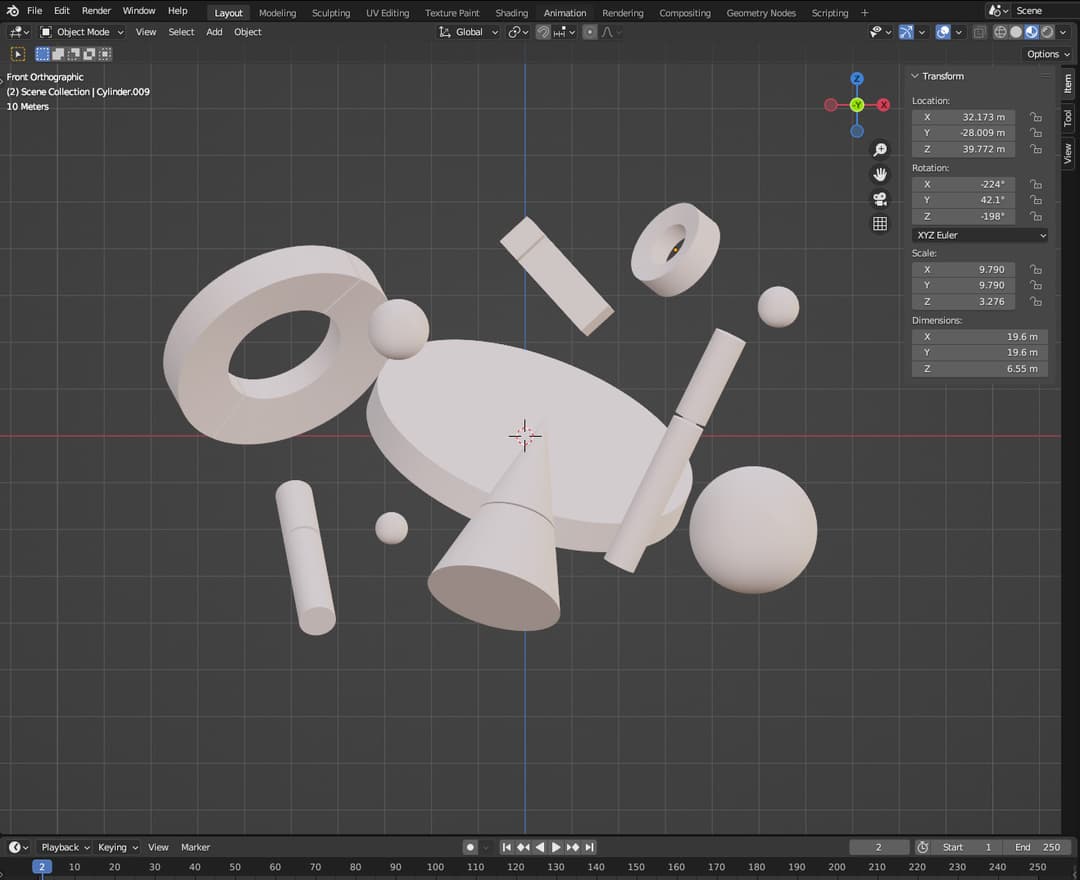Enable the snapping magnet icon
The image size is (1080, 880).
(x=542, y=31)
